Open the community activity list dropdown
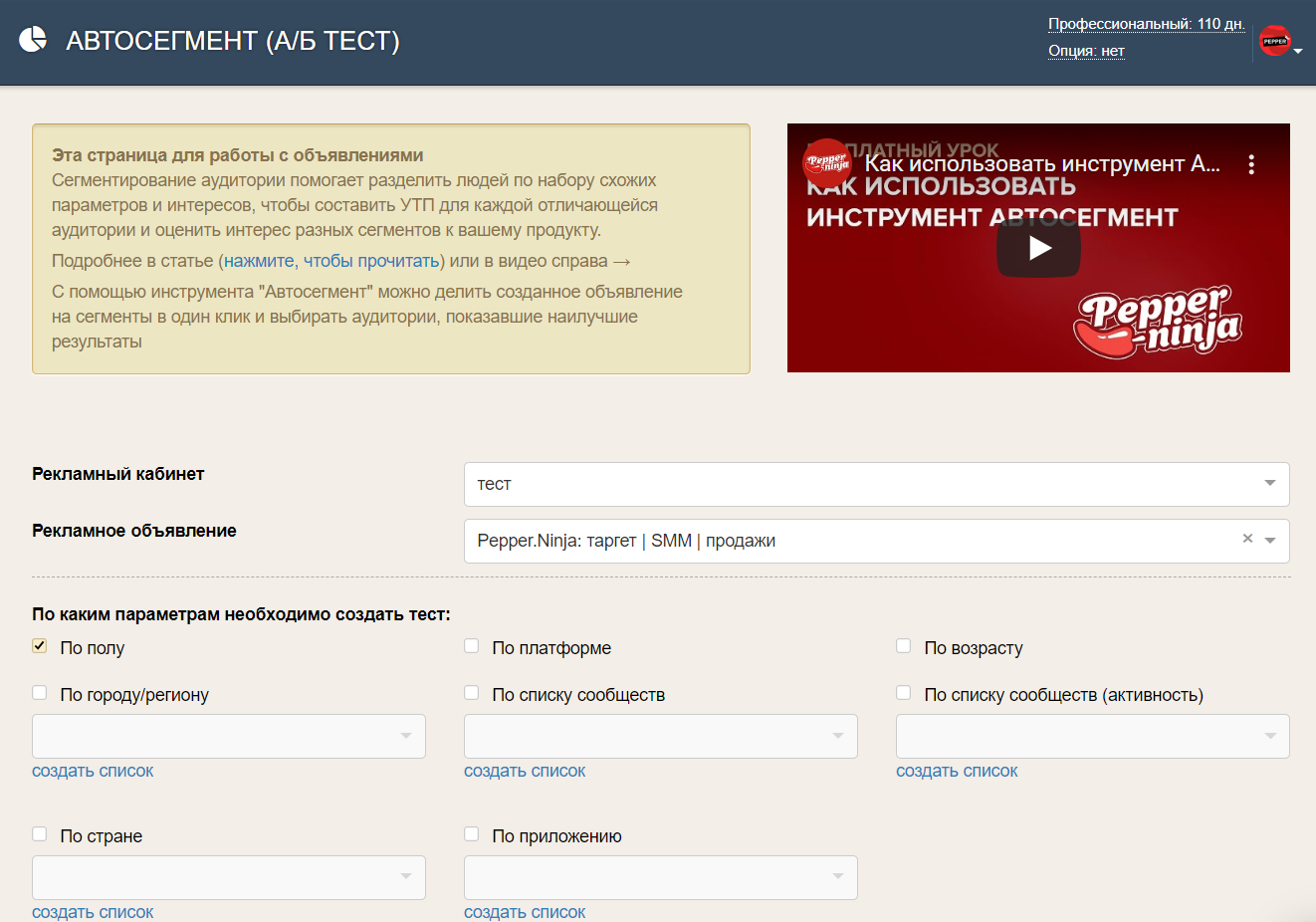 point(1093,736)
